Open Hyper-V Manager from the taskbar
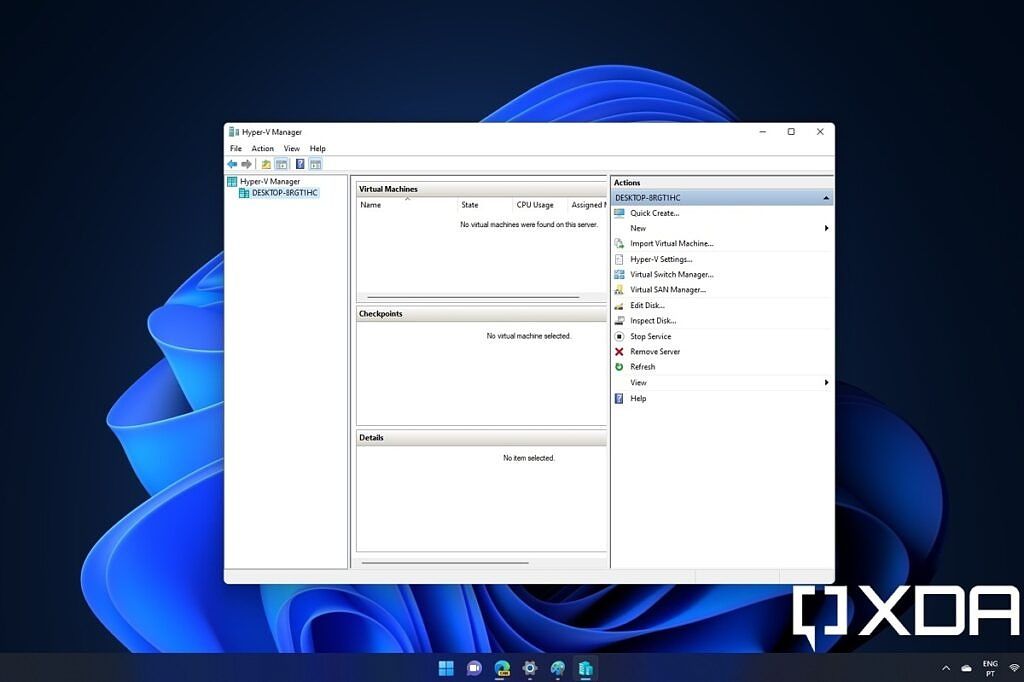Screen dimensions: 1024x682 coord(586,668)
